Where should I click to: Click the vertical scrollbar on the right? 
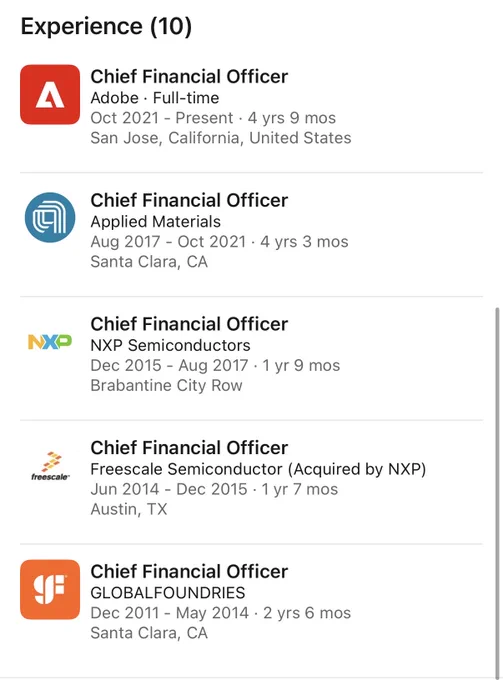point(497,492)
